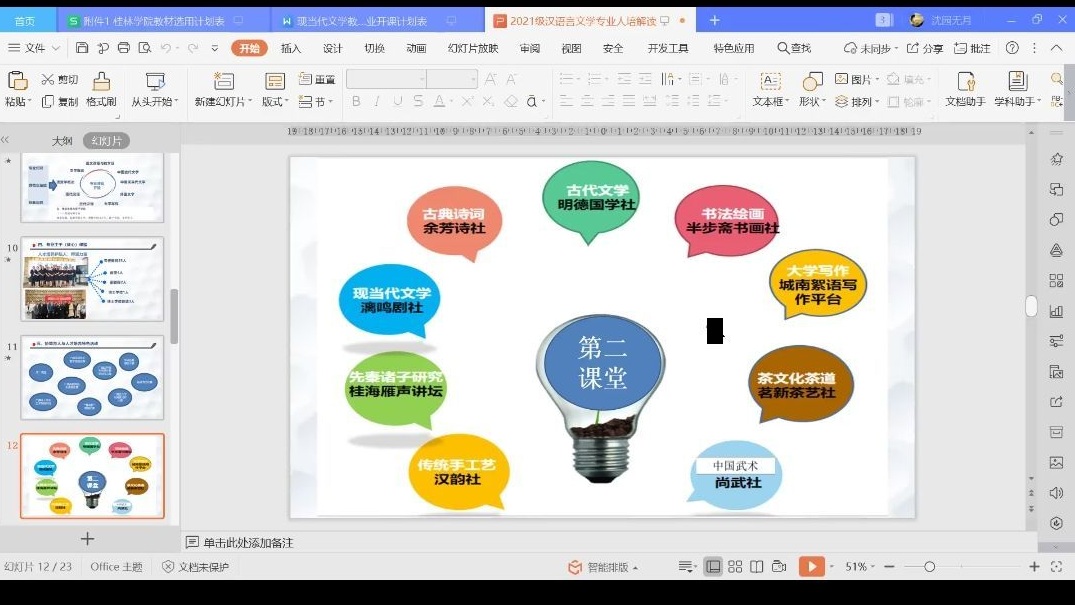Click the Format Painter (格式刷) icon

[101, 82]
